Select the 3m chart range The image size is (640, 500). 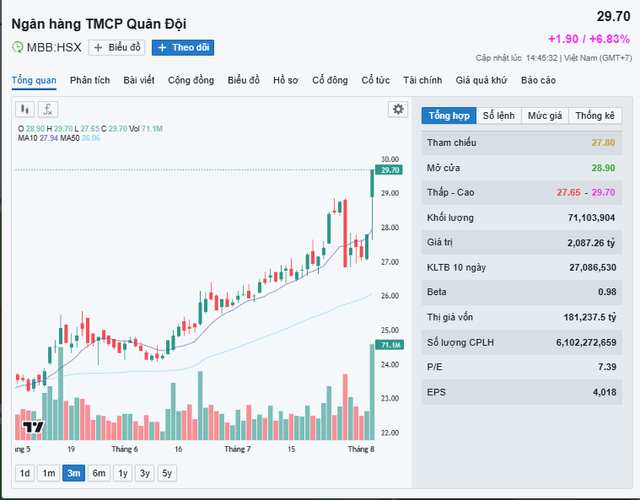coord(74,473)
